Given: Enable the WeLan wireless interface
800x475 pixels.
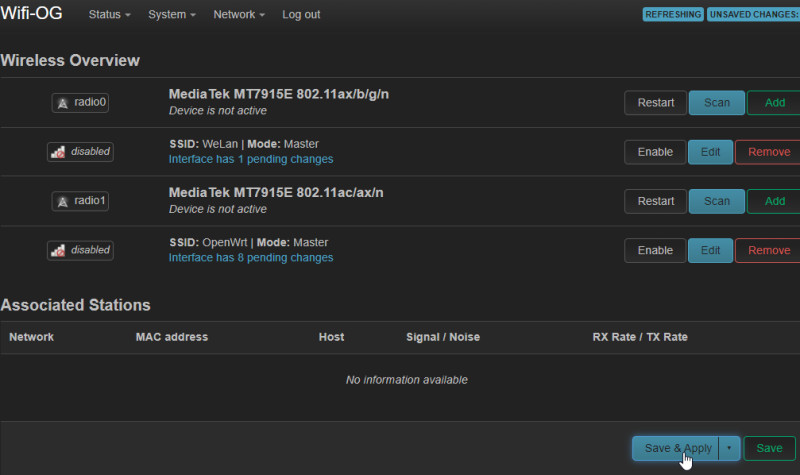Looking at the screenshot, I should [655, 152].
